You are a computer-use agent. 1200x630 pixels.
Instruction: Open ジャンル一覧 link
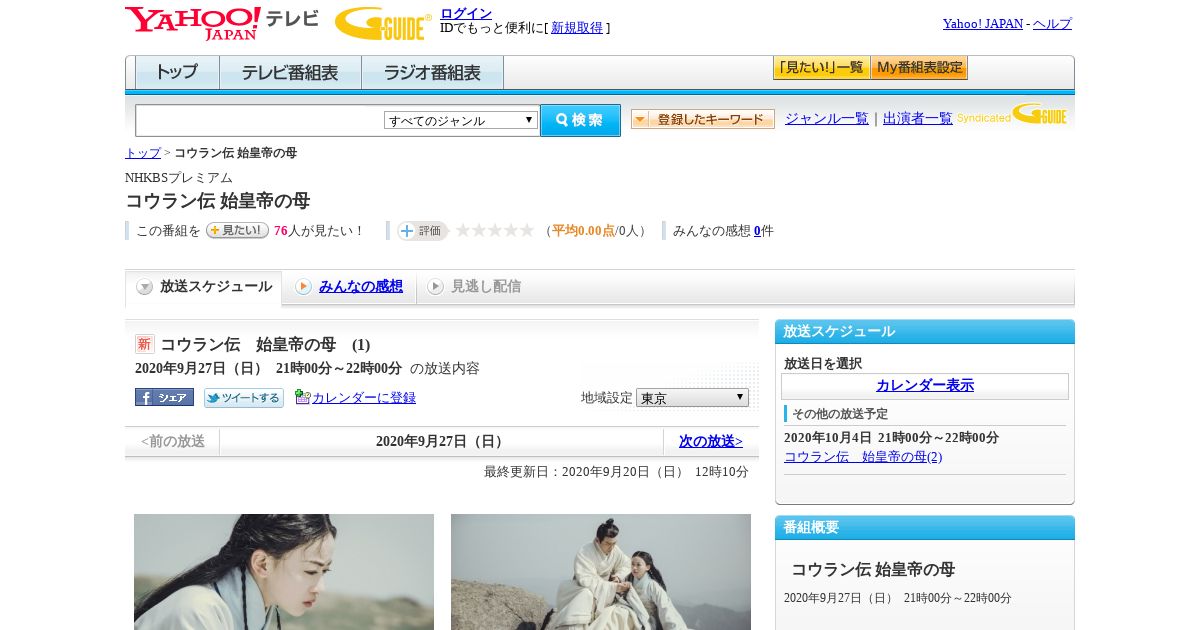[x=827, y=119]
